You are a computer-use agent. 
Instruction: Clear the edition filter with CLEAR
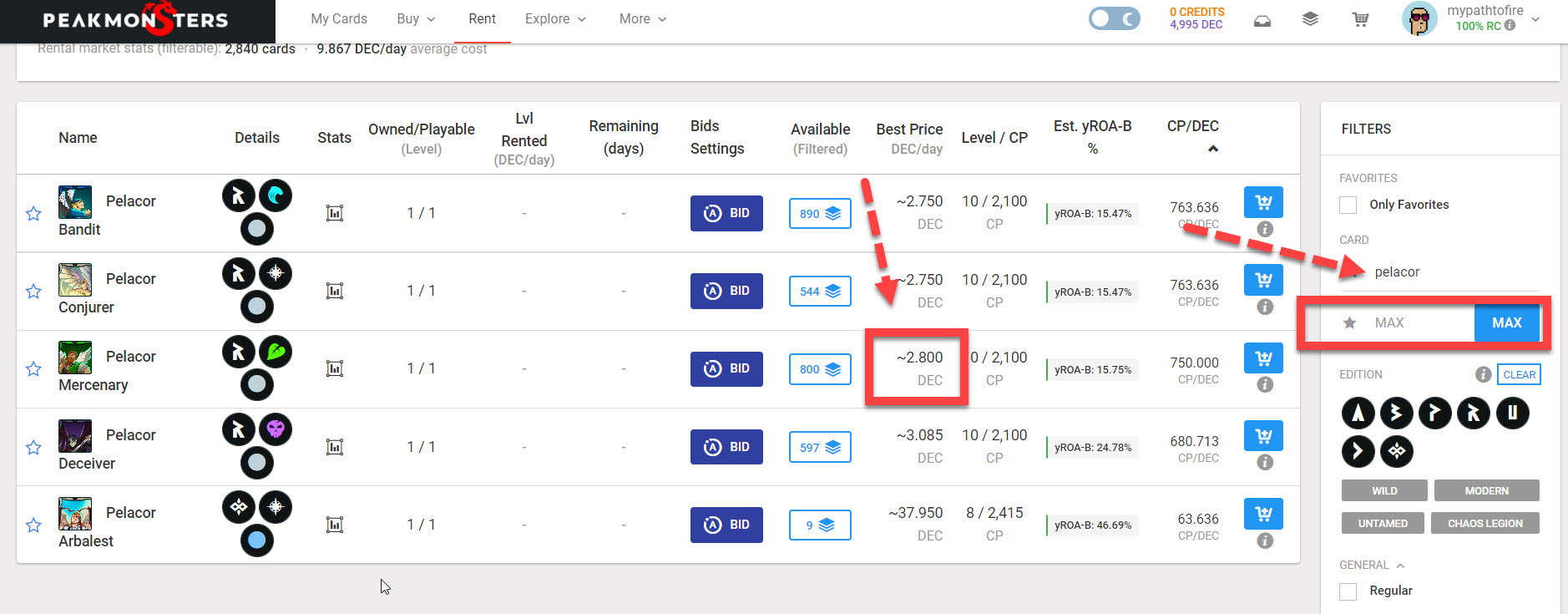coord(1519,374)
